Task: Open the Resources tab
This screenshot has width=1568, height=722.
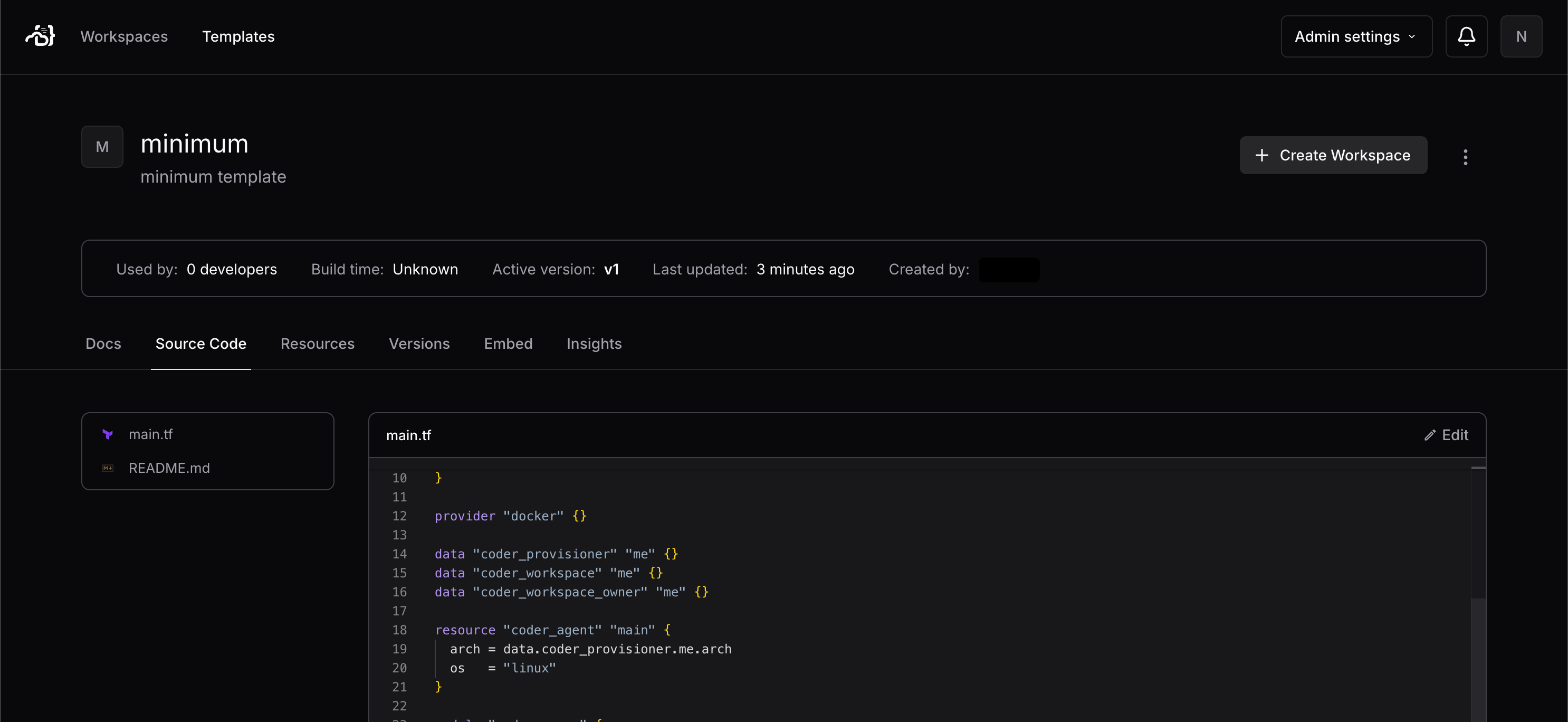Action: click(317, 344)
